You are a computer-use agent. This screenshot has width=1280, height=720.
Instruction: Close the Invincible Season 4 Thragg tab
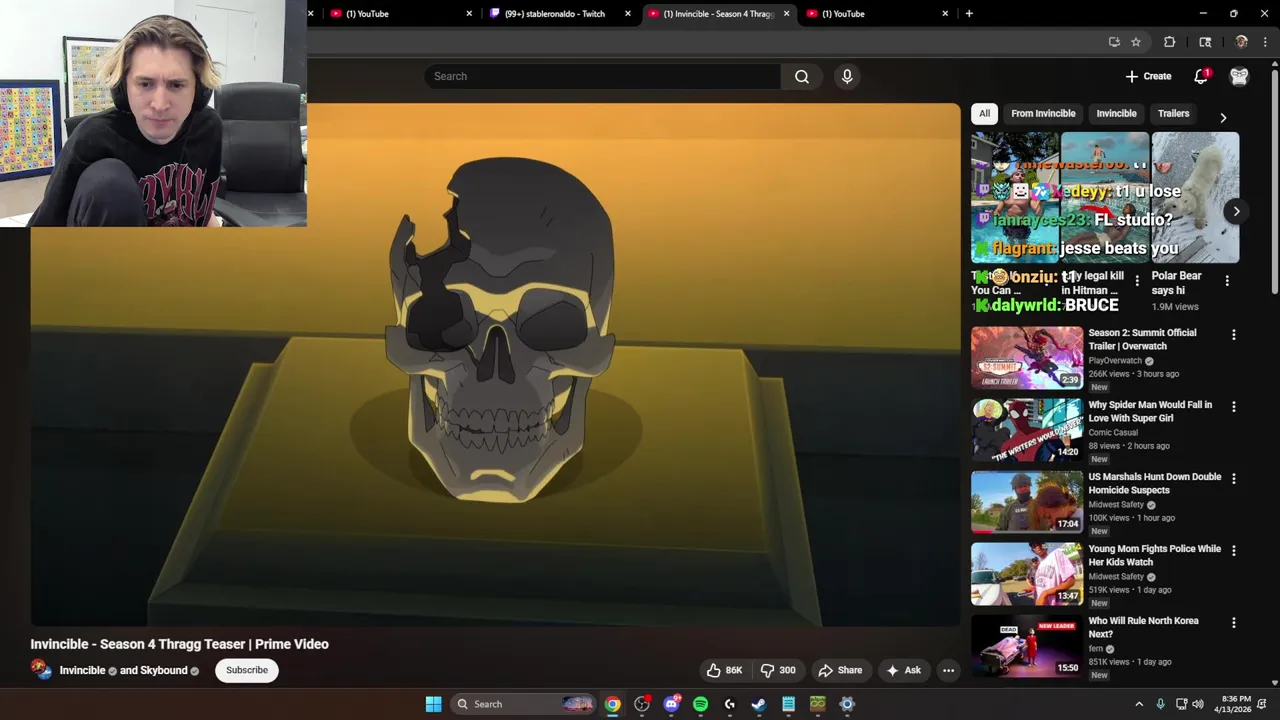[x=786, y=14]
